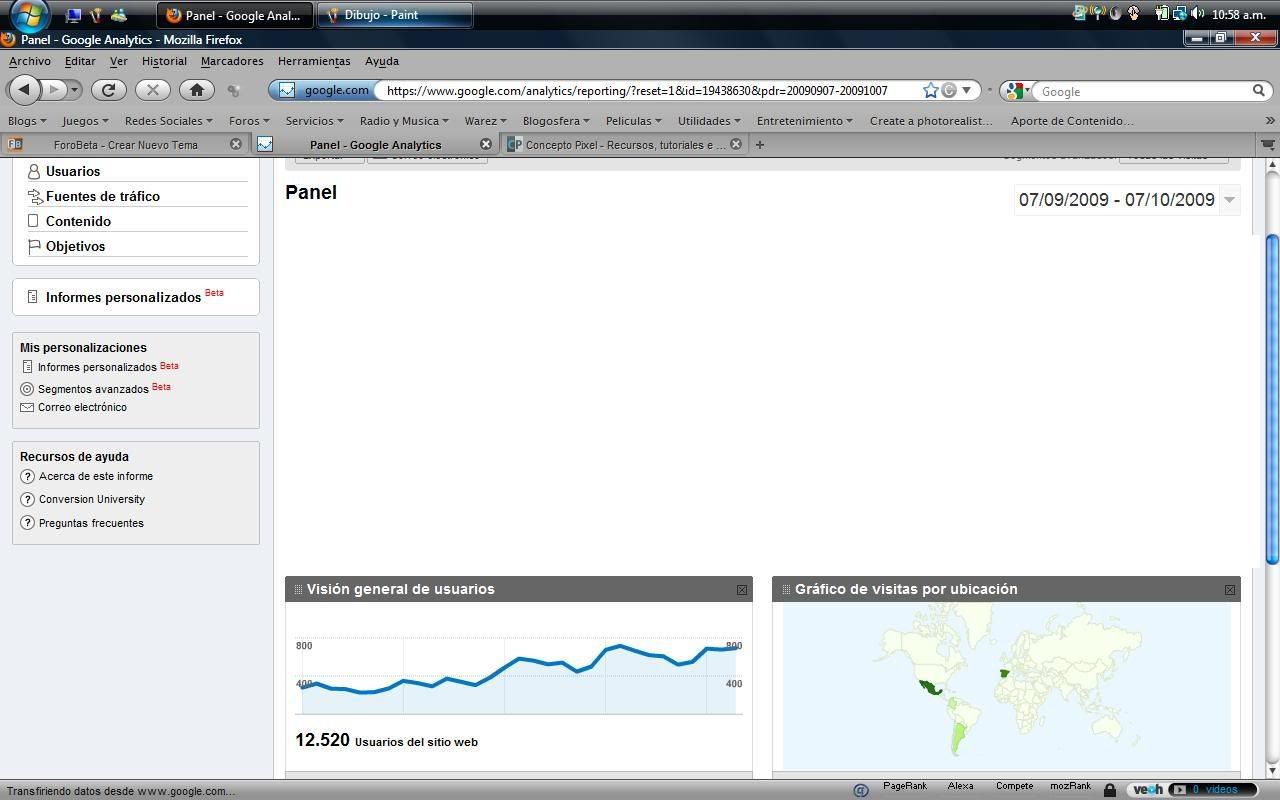1280x800 pixels.
Task: Open the date range 07/09/2009 - 07/10/2009 dropdown
Action: [1230, 200]
